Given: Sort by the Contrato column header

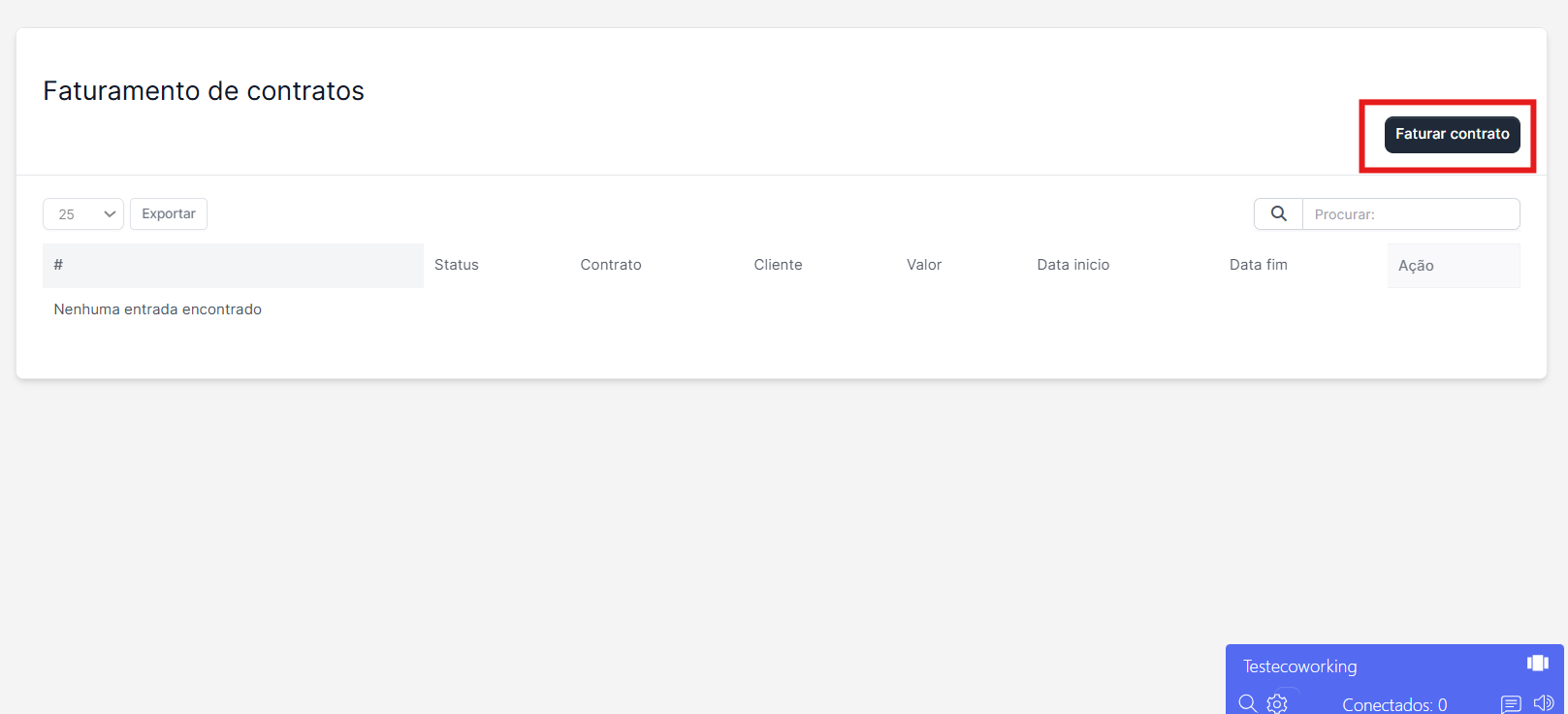Looking at the screenshot, I should (x=611, y=265).
